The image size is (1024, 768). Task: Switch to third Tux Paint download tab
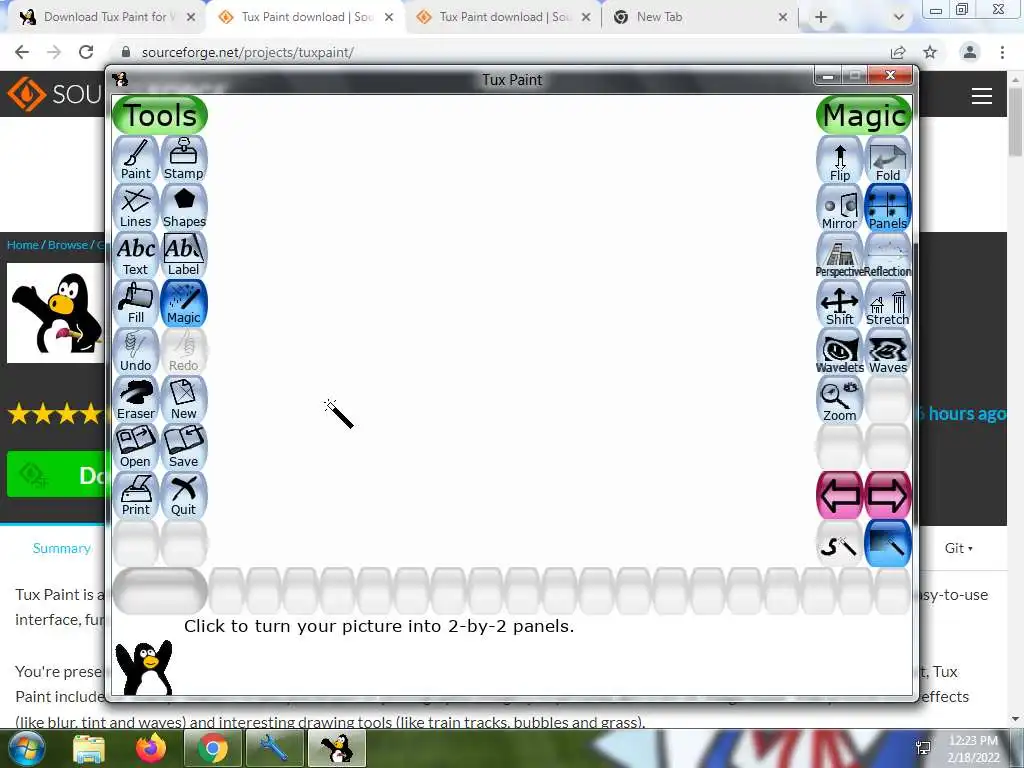click(x=504, y=17)
